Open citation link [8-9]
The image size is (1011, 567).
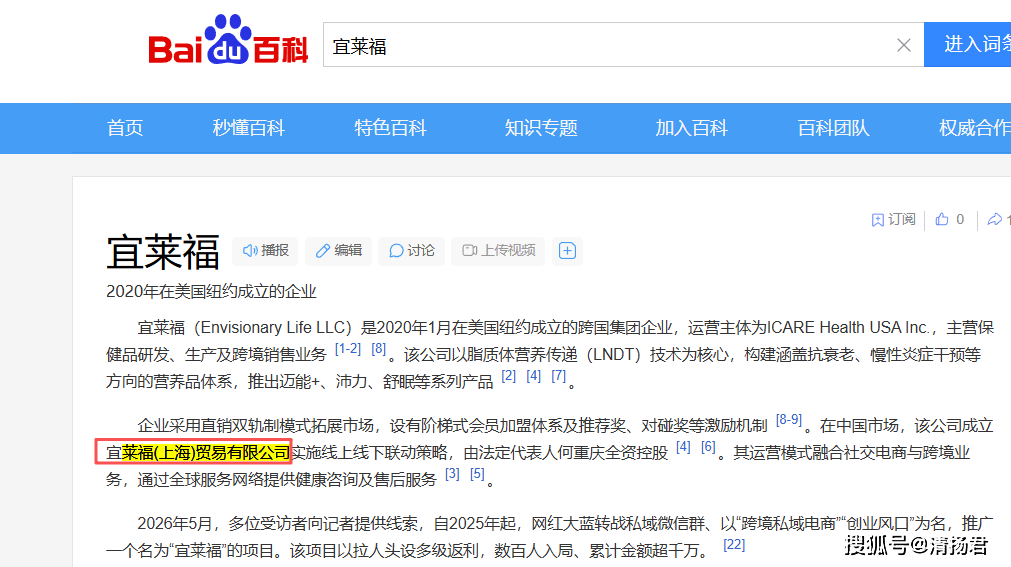[x=789, y=419]
